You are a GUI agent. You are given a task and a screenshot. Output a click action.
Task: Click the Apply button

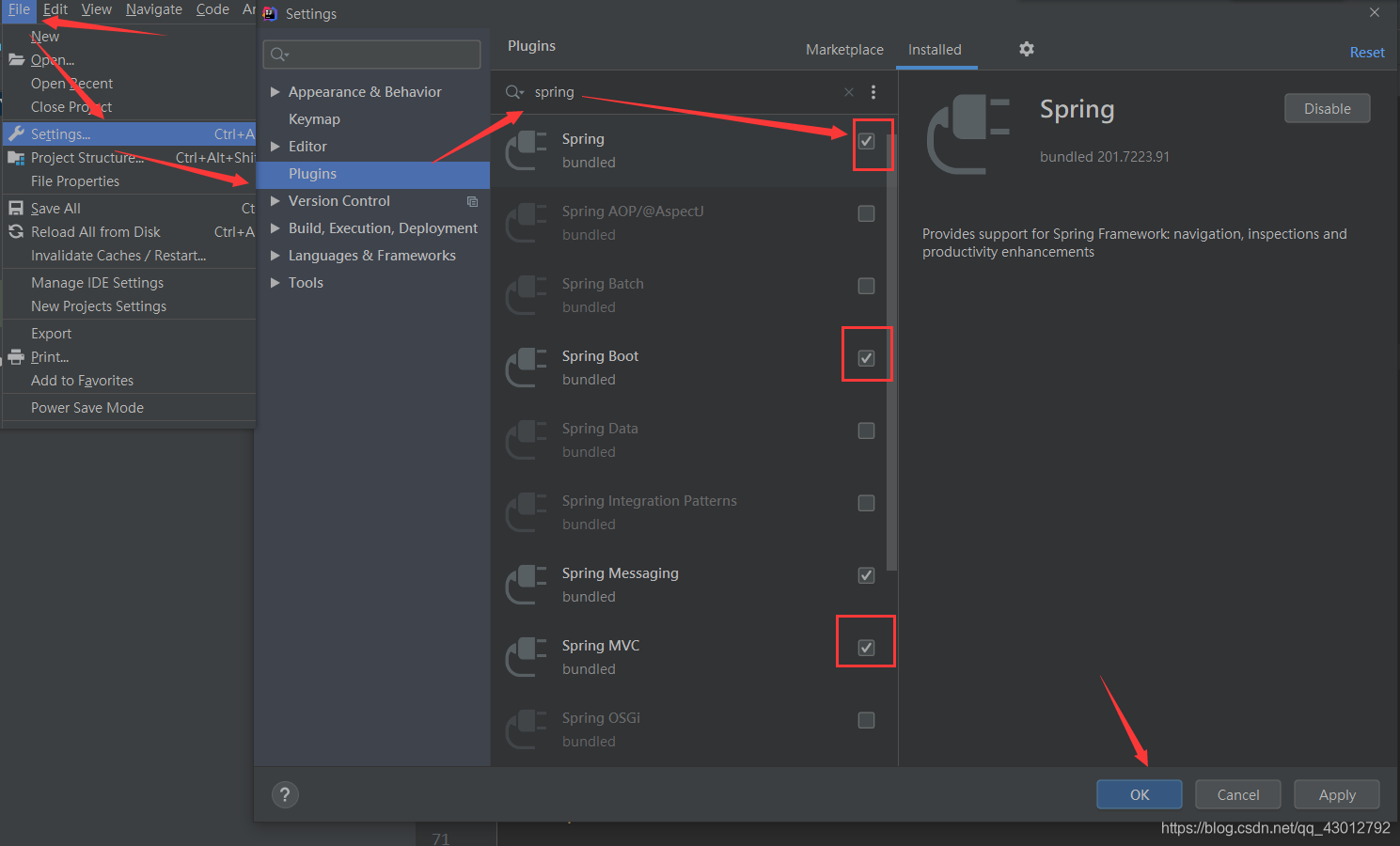[x=1337, y=794]
